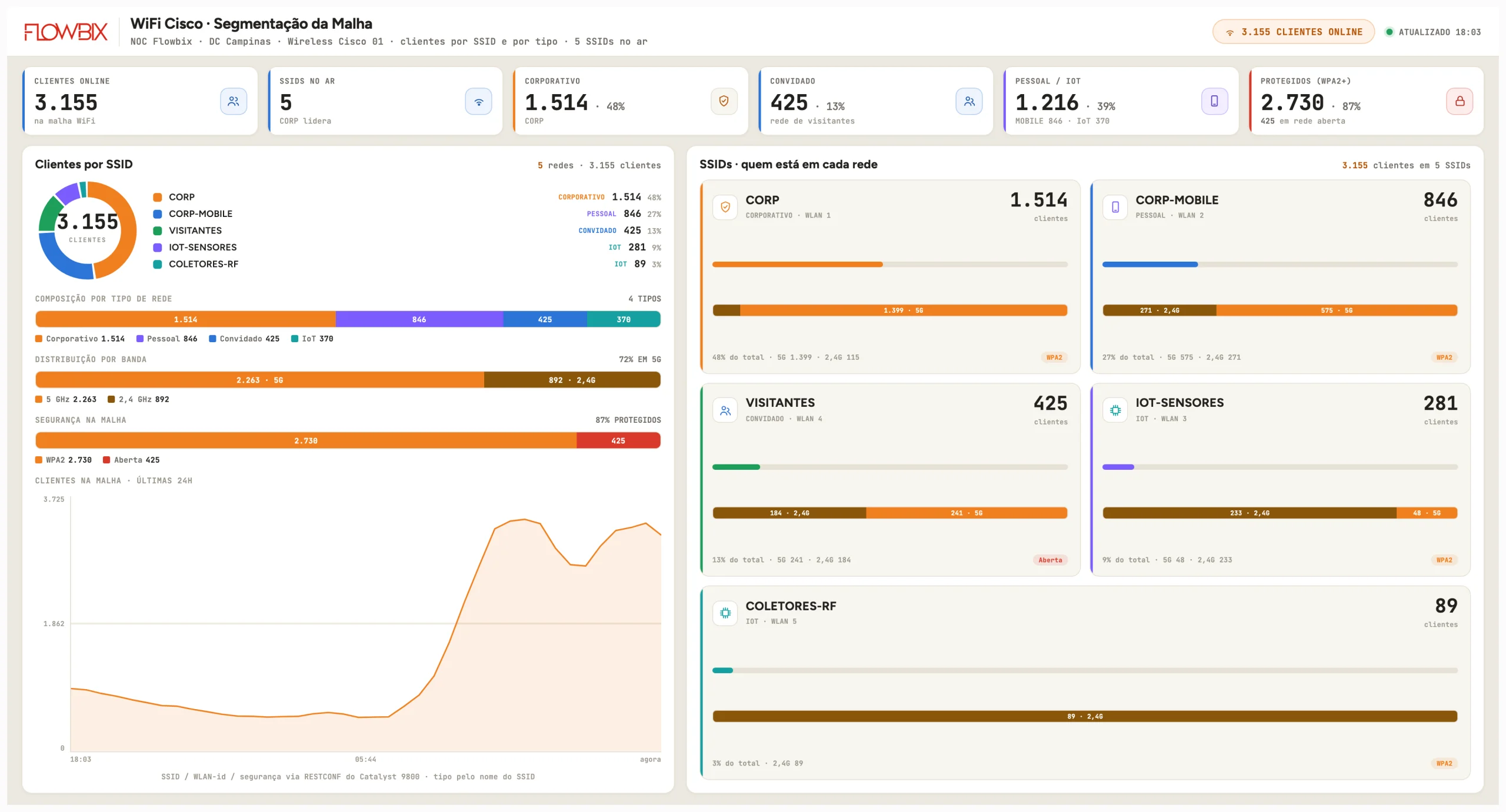Viewport: 1506px width, 812px height.
Task: Click the CORP-MOBILE usage progress bar
Action: [x=1280, y=265]
